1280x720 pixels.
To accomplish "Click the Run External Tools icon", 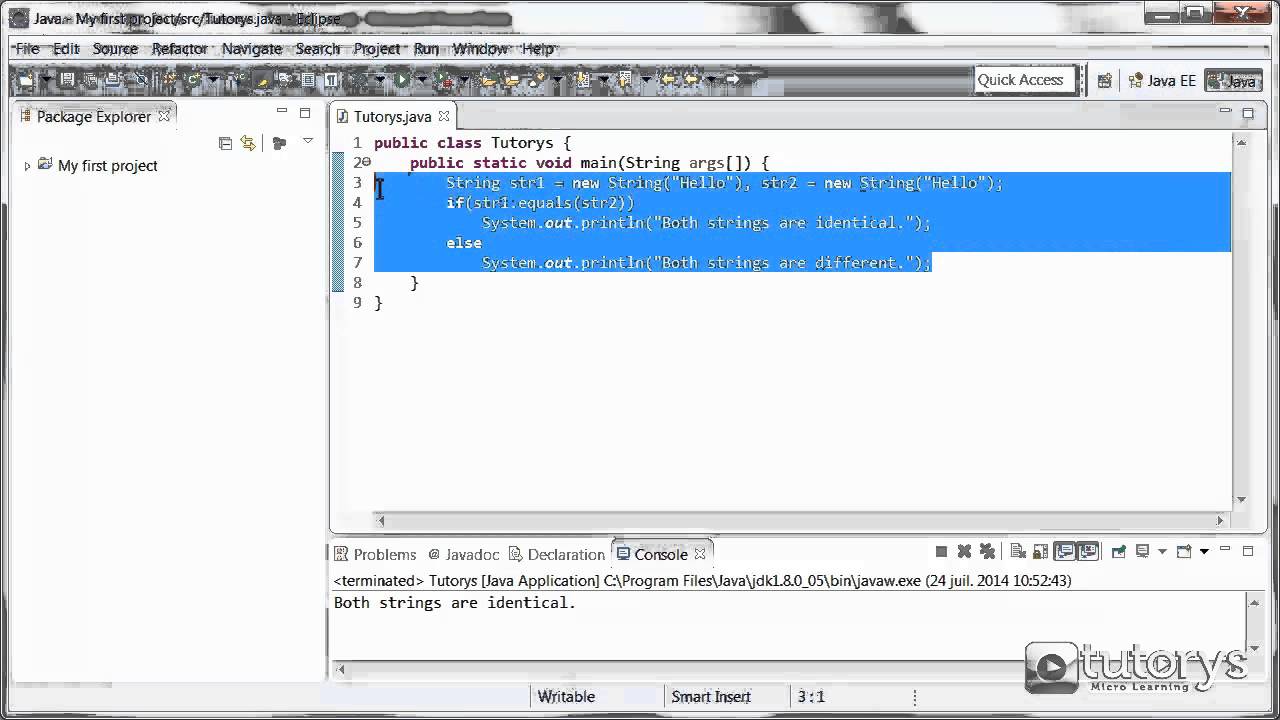I will tap(444, 80).
